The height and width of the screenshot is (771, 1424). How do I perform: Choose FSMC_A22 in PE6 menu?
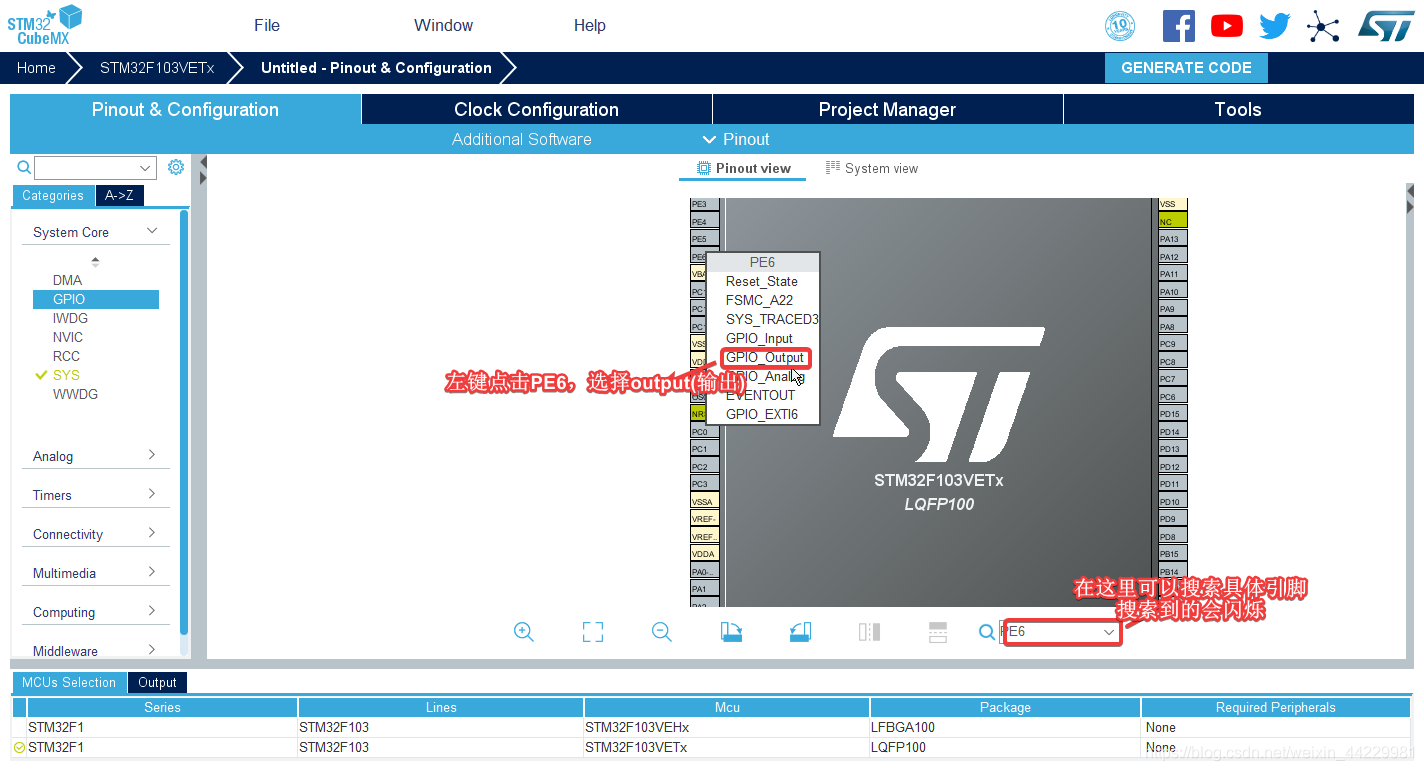pos(762,300)
